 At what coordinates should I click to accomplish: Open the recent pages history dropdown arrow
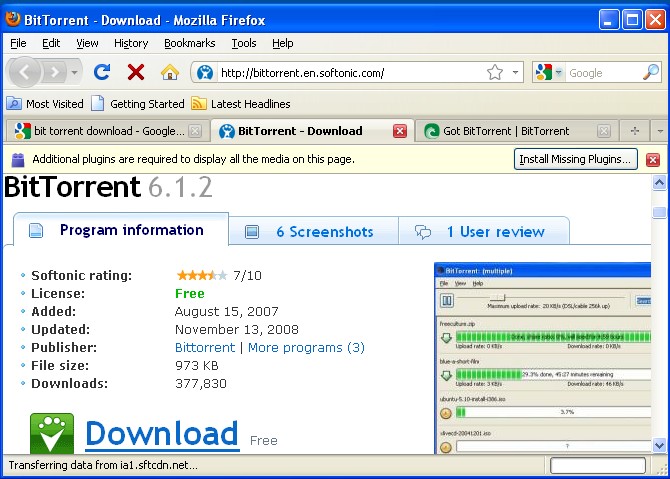pos(74,72)
